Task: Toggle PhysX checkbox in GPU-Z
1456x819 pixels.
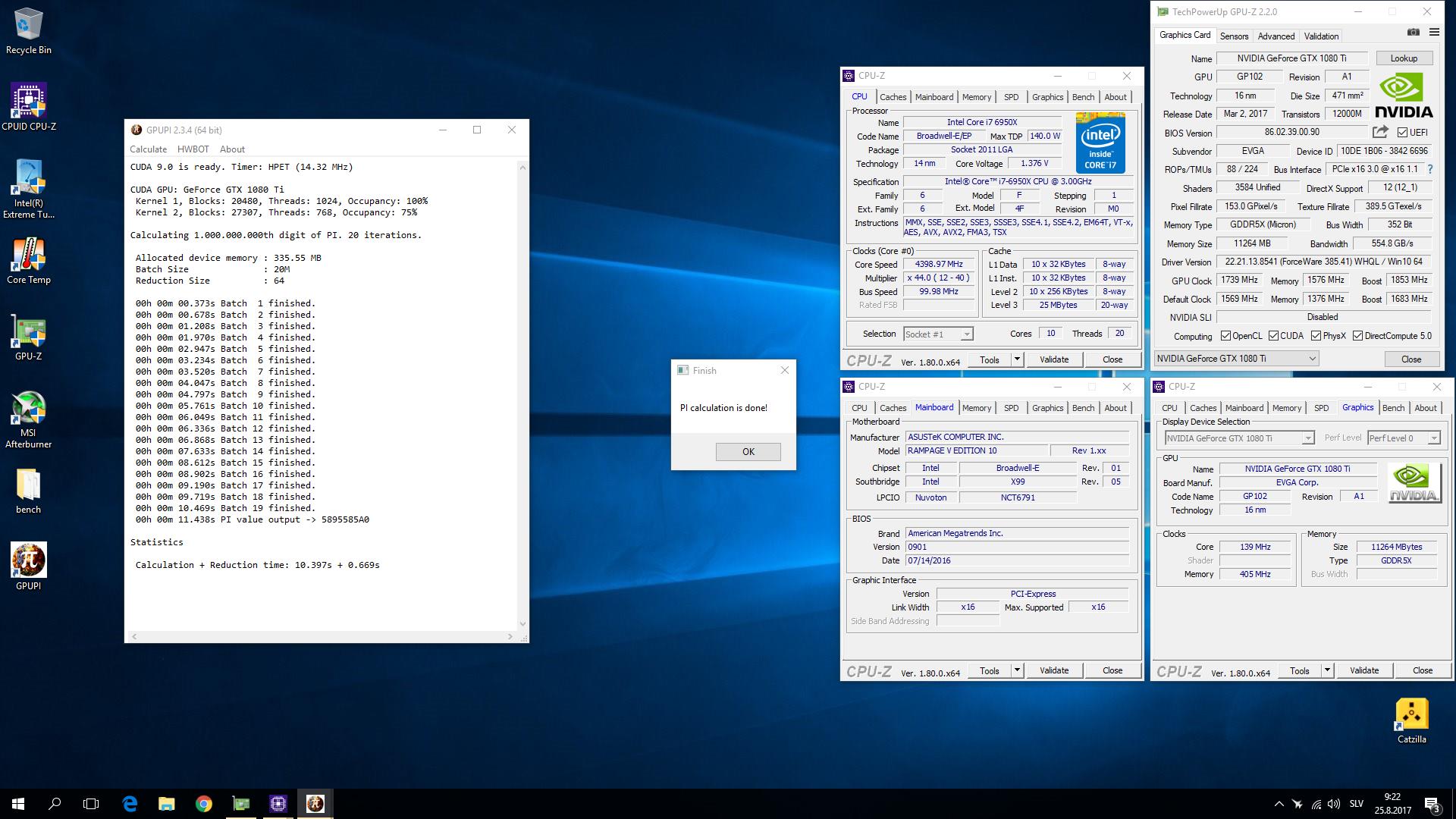Action: click(x=1316, y=336)
